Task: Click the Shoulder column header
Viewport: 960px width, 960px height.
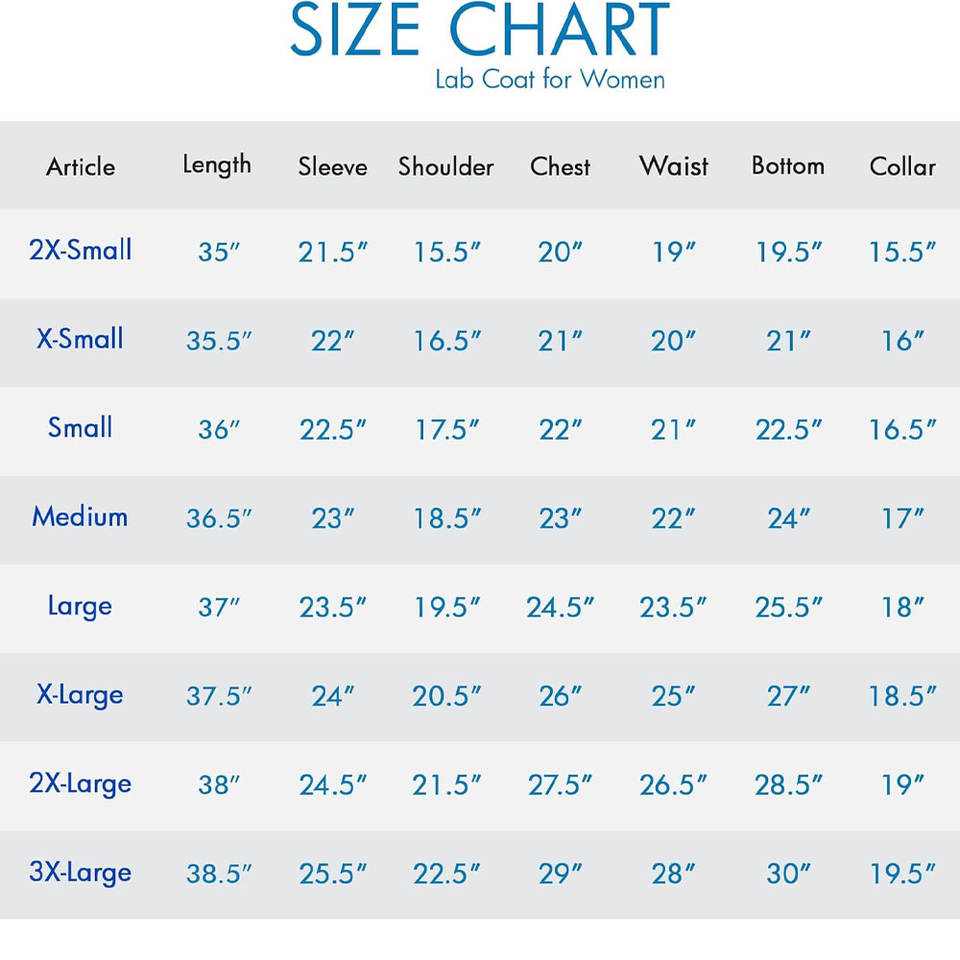Action: click(x=446, y=167)
